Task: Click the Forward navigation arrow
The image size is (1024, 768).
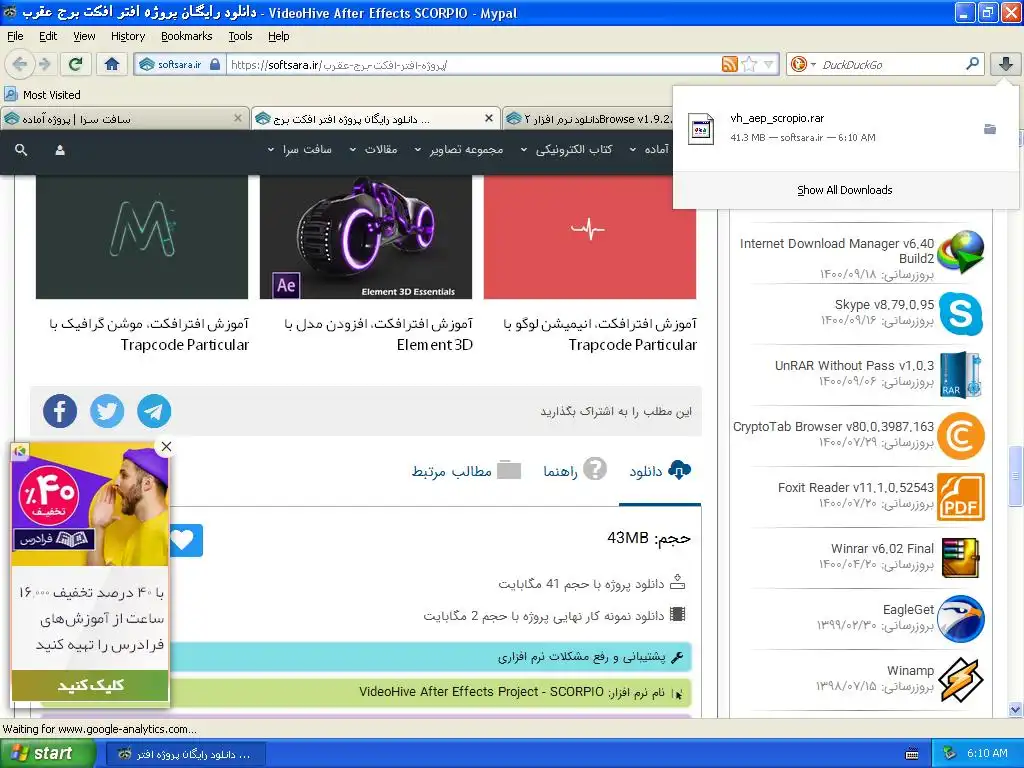Action: pos(44,64)
